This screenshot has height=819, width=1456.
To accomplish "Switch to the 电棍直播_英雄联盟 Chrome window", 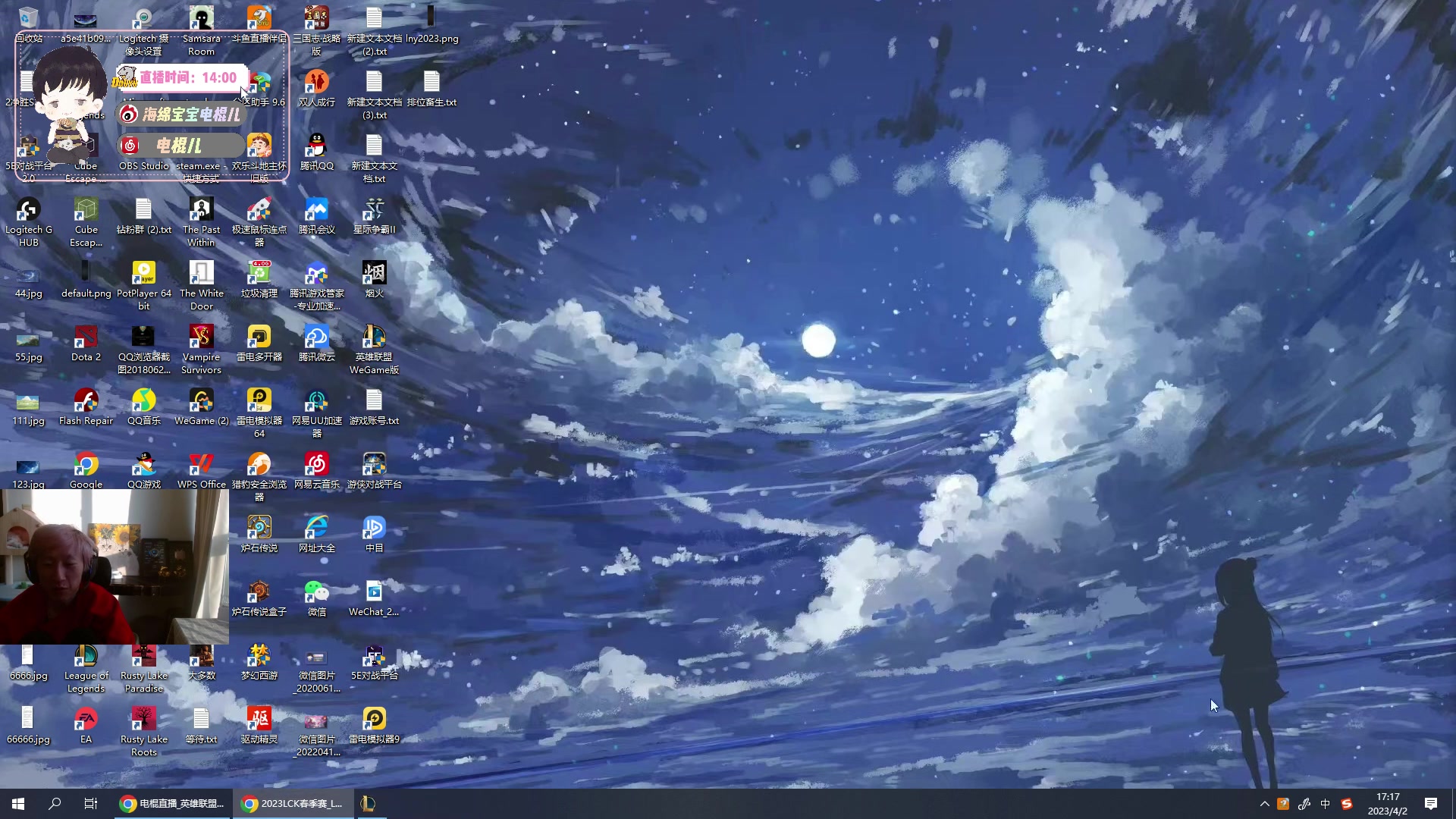I will [x=172, y=804].
